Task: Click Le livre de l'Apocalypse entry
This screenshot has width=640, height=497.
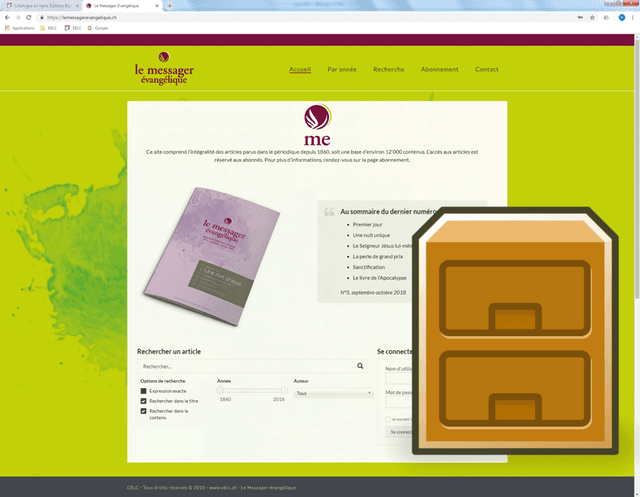Action: 380,278
